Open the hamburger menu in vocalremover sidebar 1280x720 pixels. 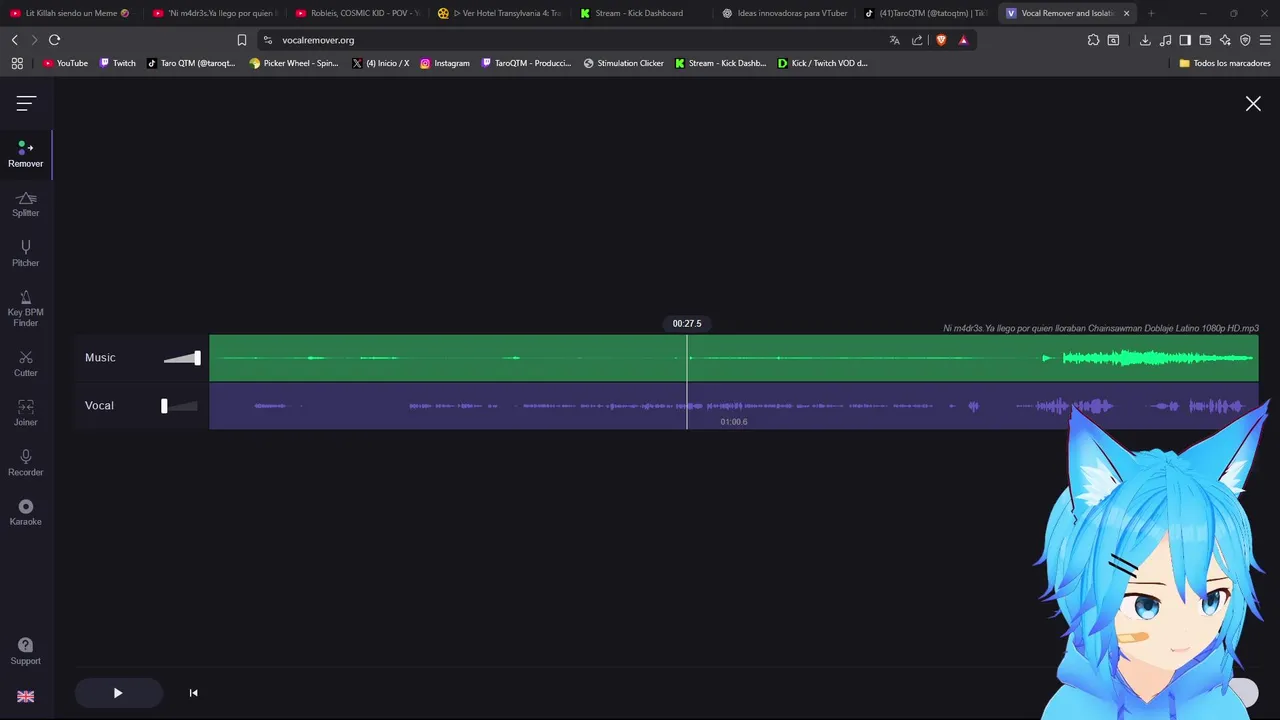pyautogui.click(x=26, y=103)
